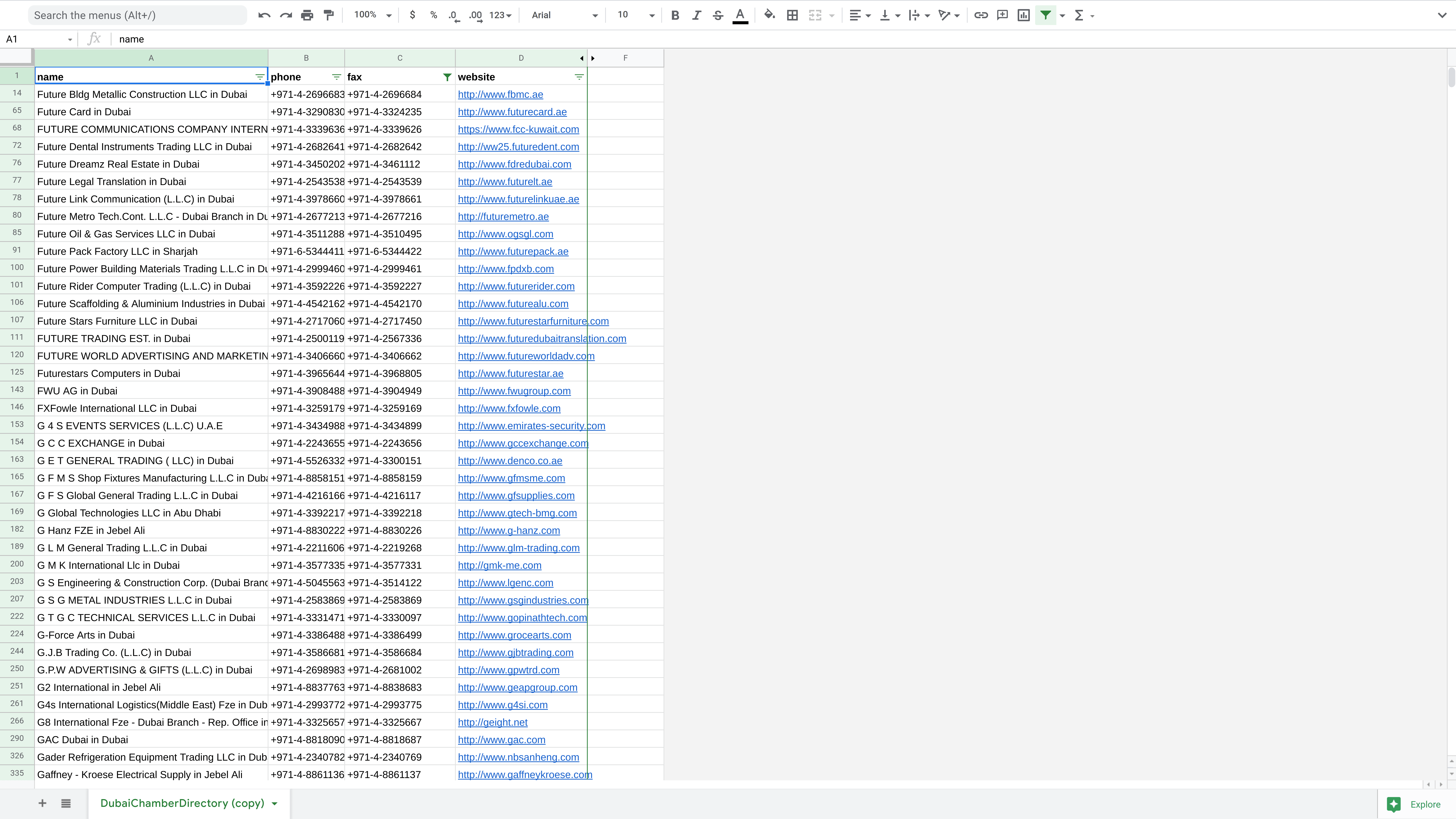
Task: Open the functions sigma icon
Action: click(1079, 15)
